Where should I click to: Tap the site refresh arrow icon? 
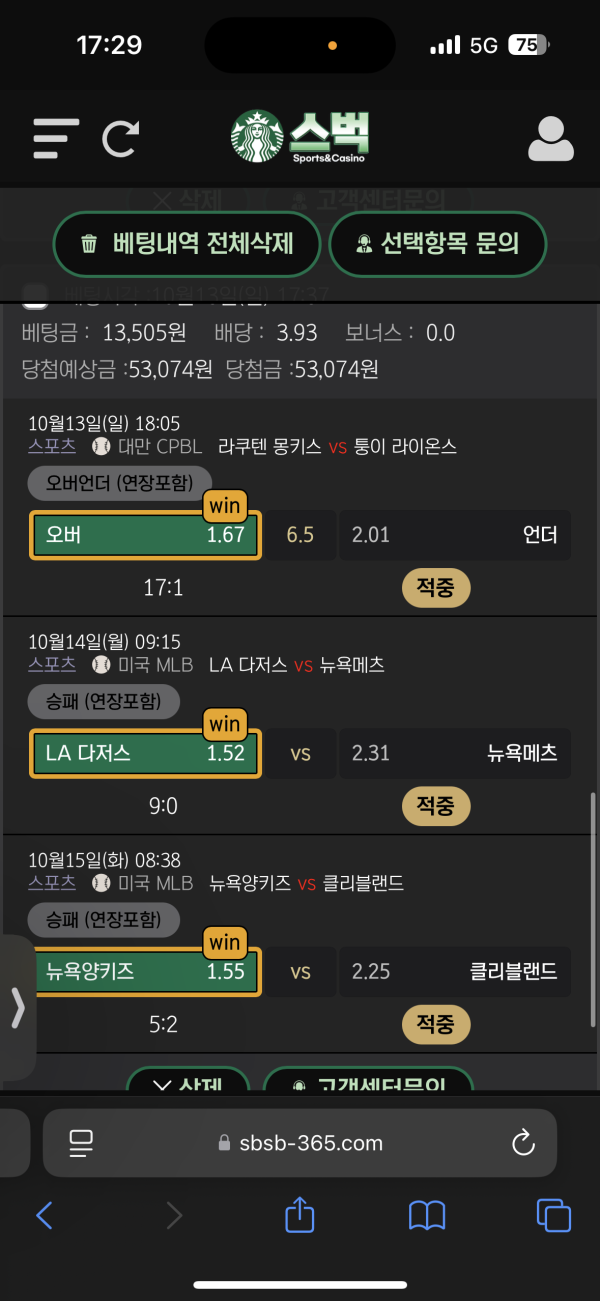120,138
